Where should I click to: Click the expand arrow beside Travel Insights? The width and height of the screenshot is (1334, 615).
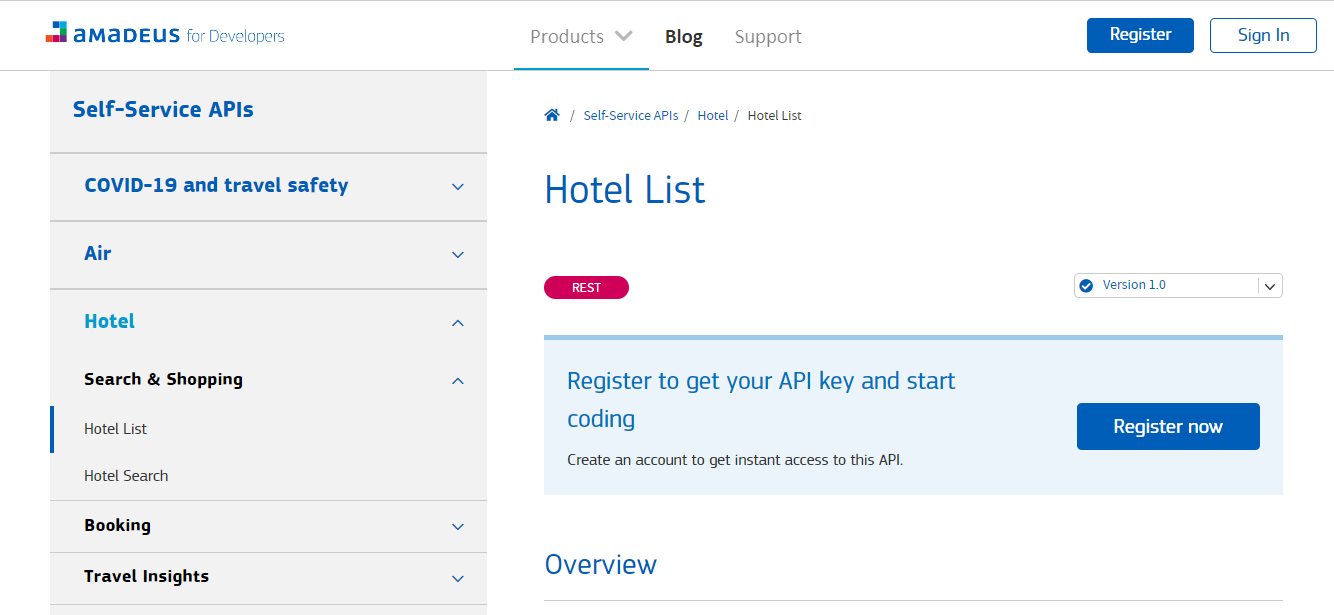(x=457, y=578)
